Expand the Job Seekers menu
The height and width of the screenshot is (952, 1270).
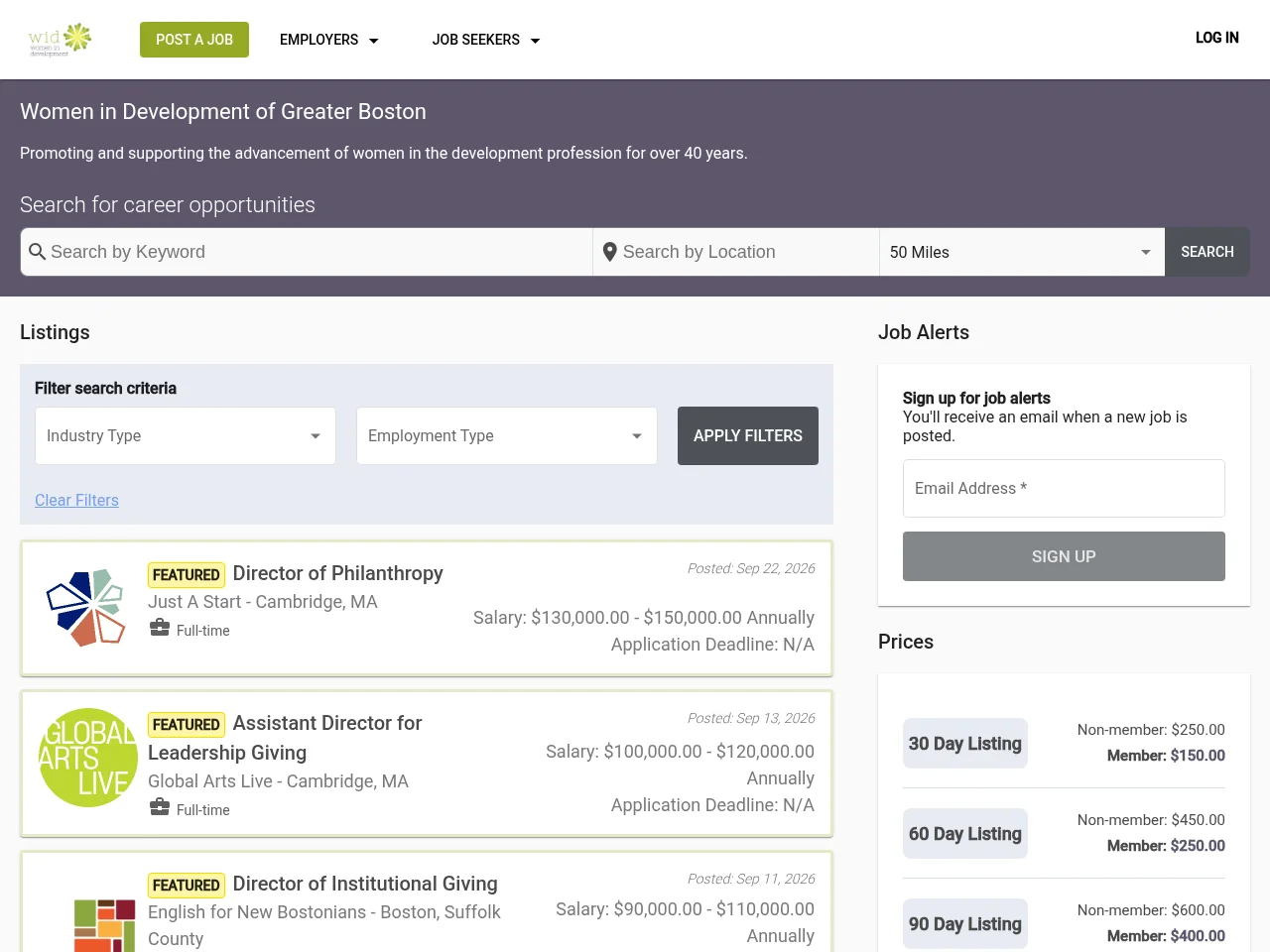point(486,40)
